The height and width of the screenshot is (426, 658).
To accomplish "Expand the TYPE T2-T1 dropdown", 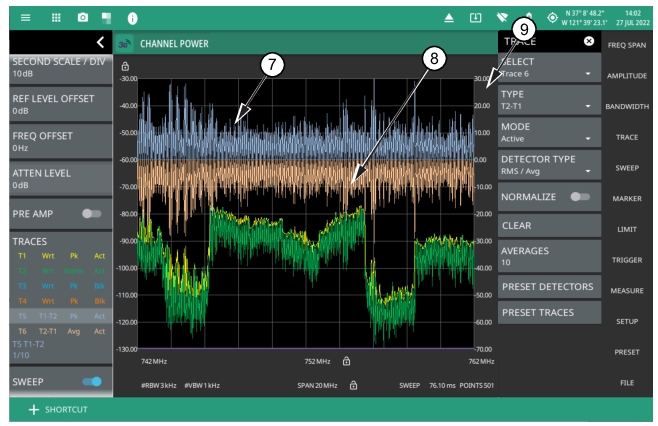I will click(549, 100).
